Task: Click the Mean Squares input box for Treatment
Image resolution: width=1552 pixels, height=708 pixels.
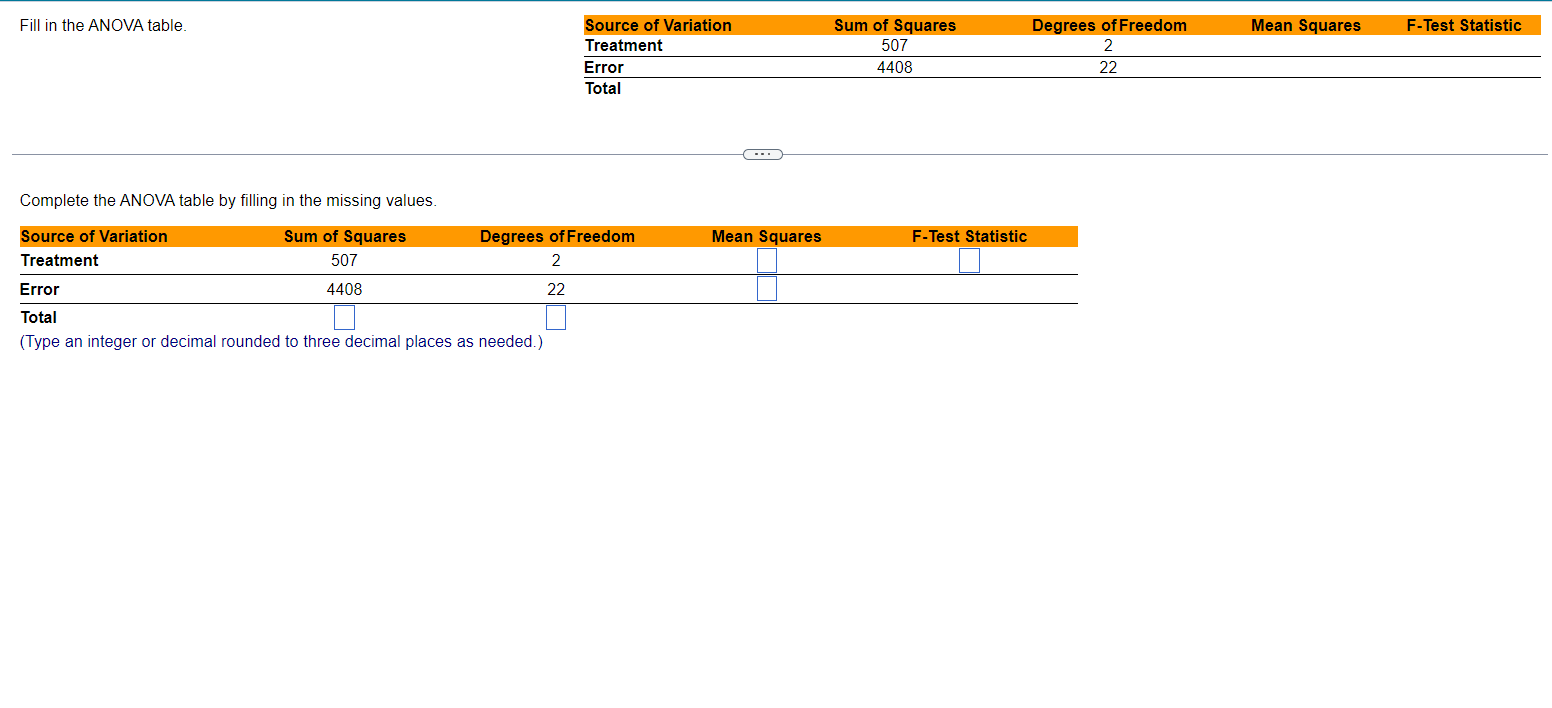Action: 767,260
